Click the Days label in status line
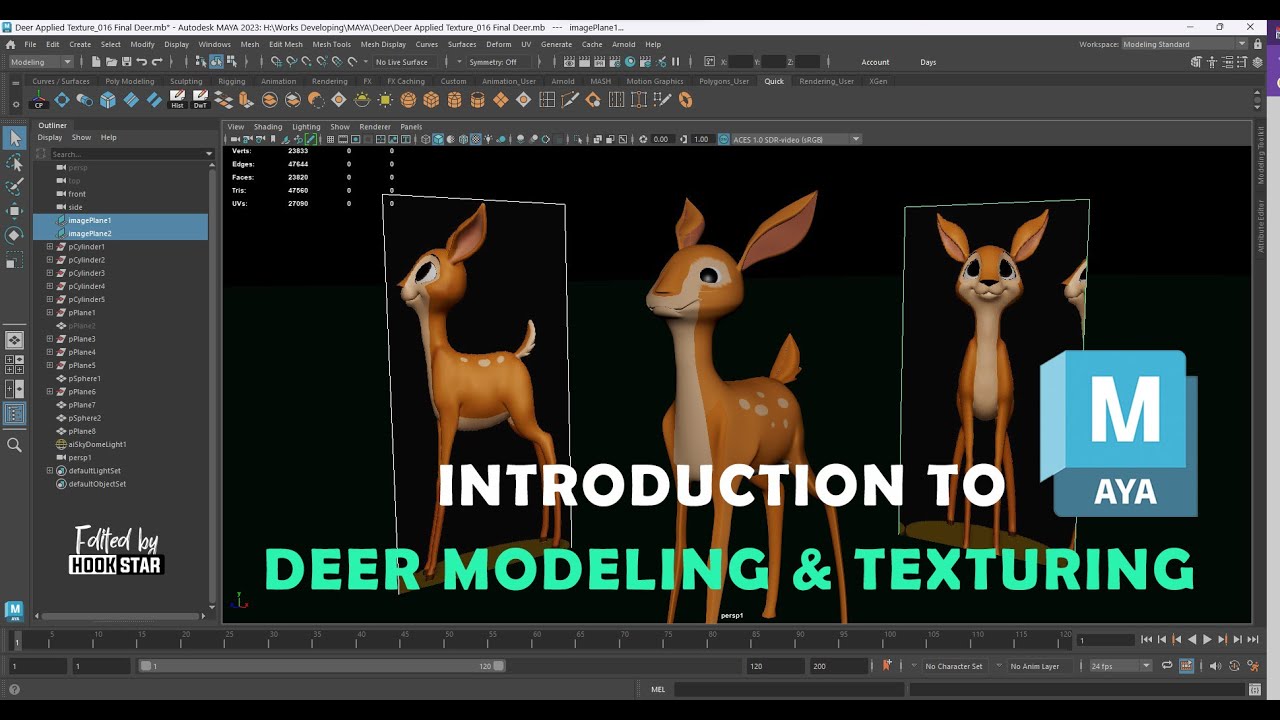 [x=928, y=62]
